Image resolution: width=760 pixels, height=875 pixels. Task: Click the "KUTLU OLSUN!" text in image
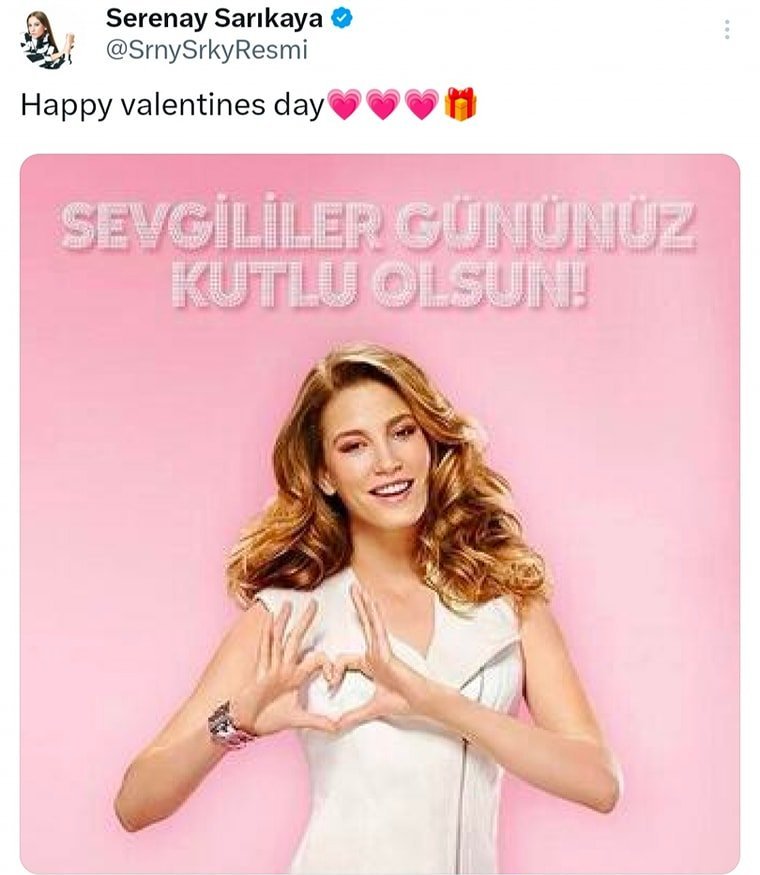click(x=380, y=285)
